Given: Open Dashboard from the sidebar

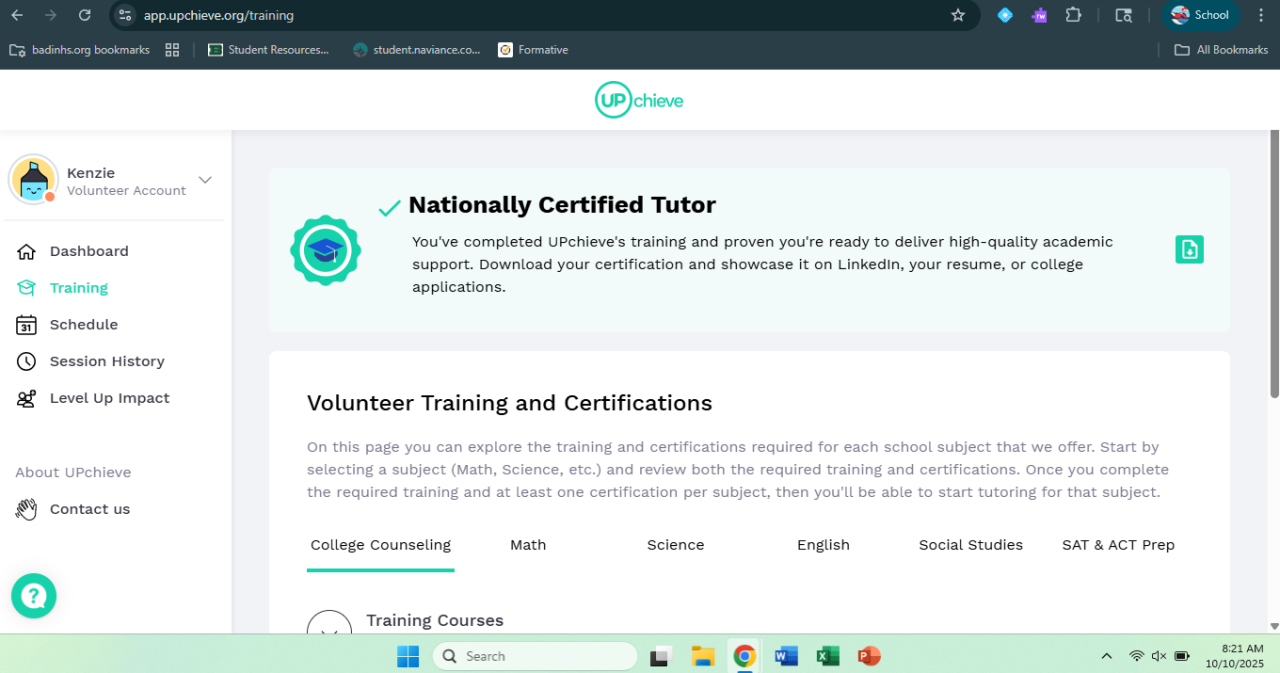Looking at the screenshot, I should pos(89,251).
